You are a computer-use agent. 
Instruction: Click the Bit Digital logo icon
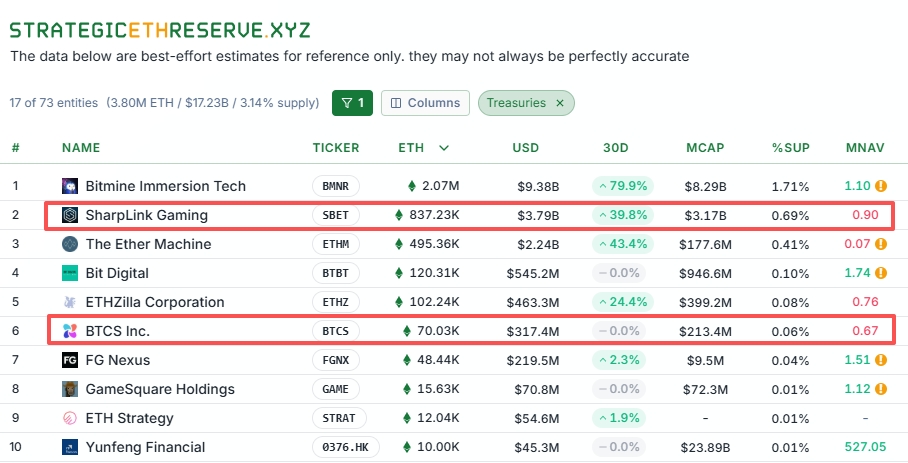point(70,273)
